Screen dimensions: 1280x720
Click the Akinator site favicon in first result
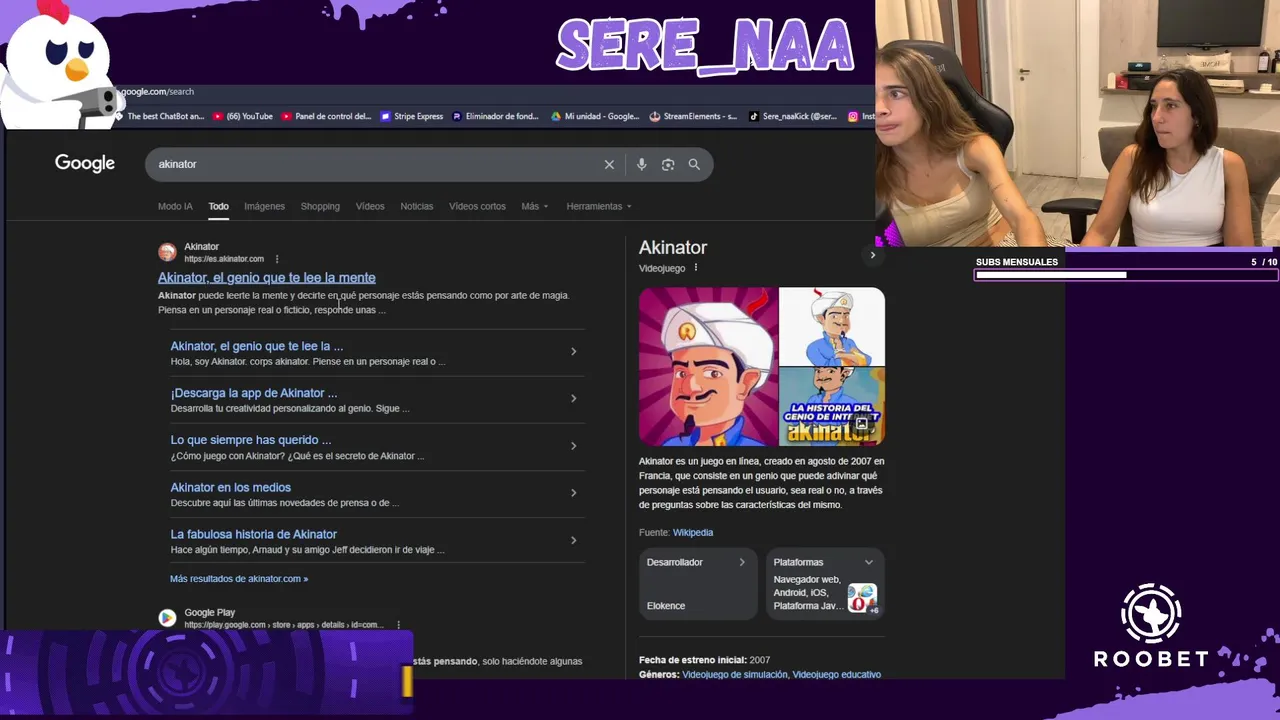pos(167,252)
